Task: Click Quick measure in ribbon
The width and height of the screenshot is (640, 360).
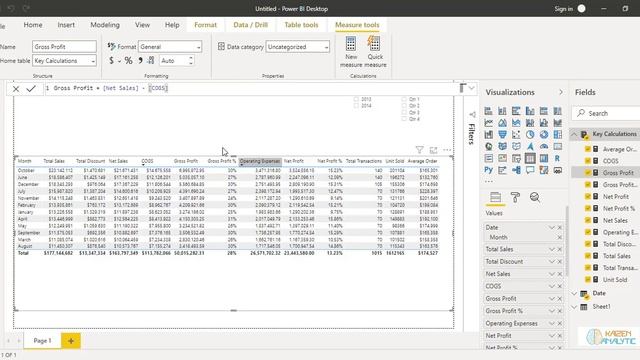Action: click(x=375, y=52)
